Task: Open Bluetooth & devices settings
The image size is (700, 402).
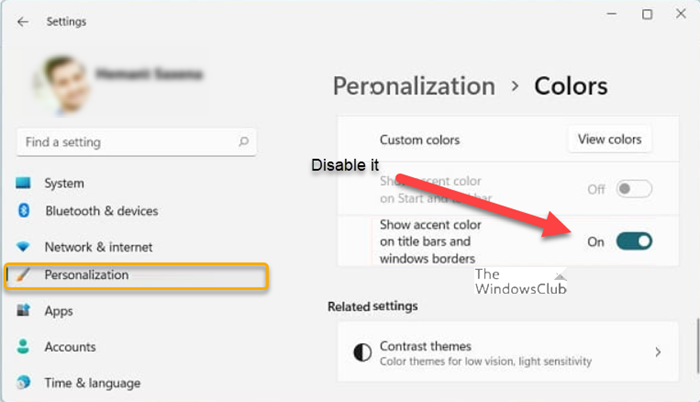Action: click(x=101, y=211)
